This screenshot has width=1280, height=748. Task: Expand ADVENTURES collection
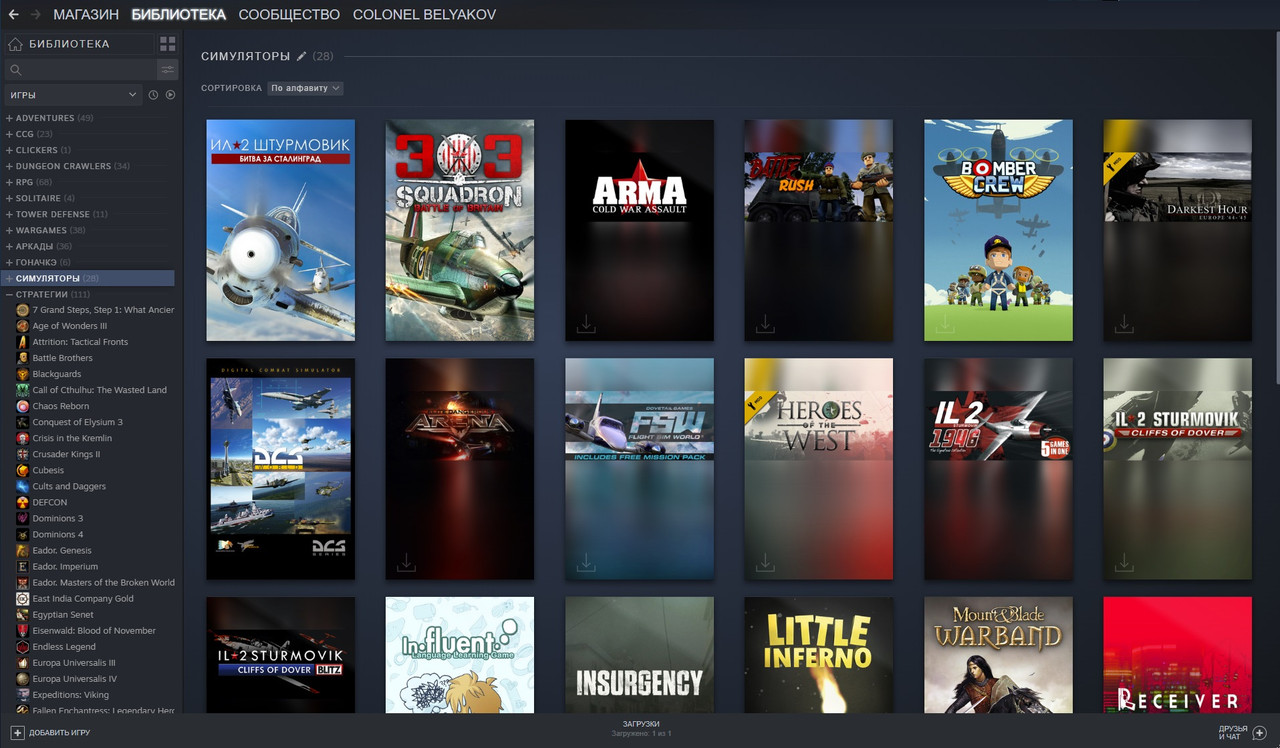tap(9, 118)
